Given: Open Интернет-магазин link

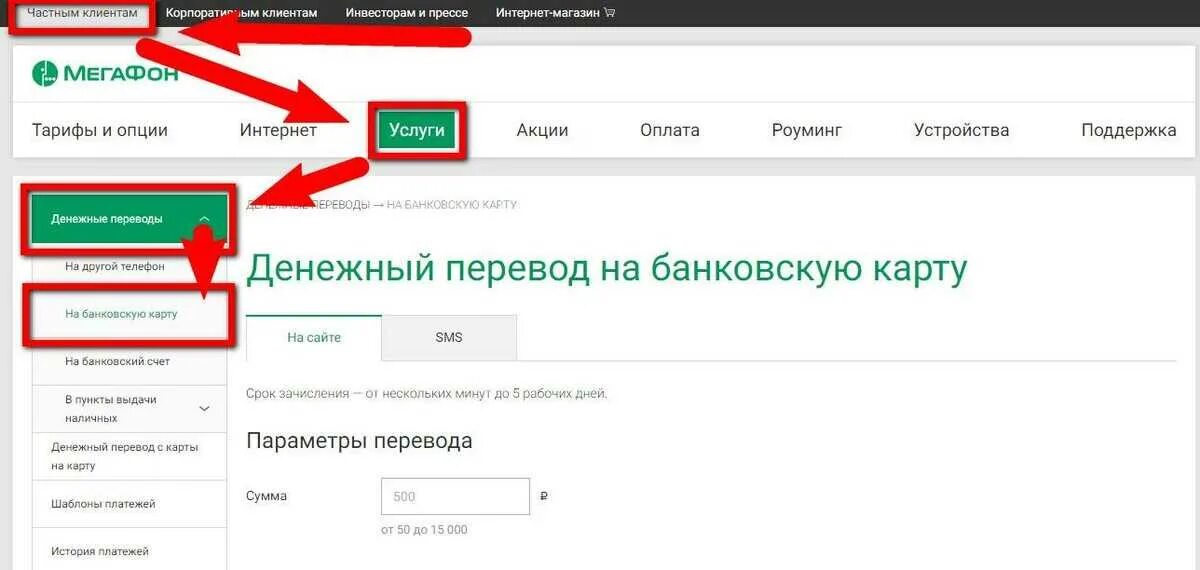Looking at the screenshot, I should pos(549,13).
